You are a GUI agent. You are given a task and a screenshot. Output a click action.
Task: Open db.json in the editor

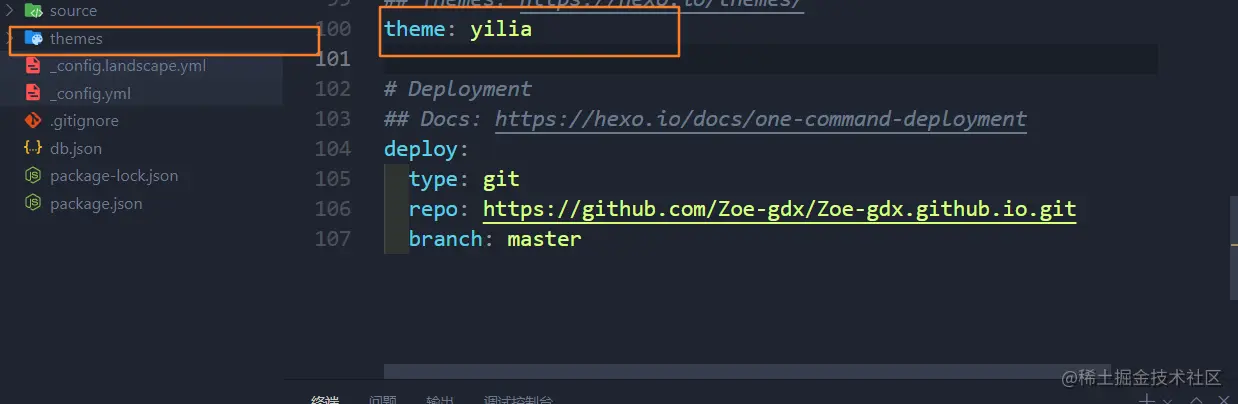[76, 148]
